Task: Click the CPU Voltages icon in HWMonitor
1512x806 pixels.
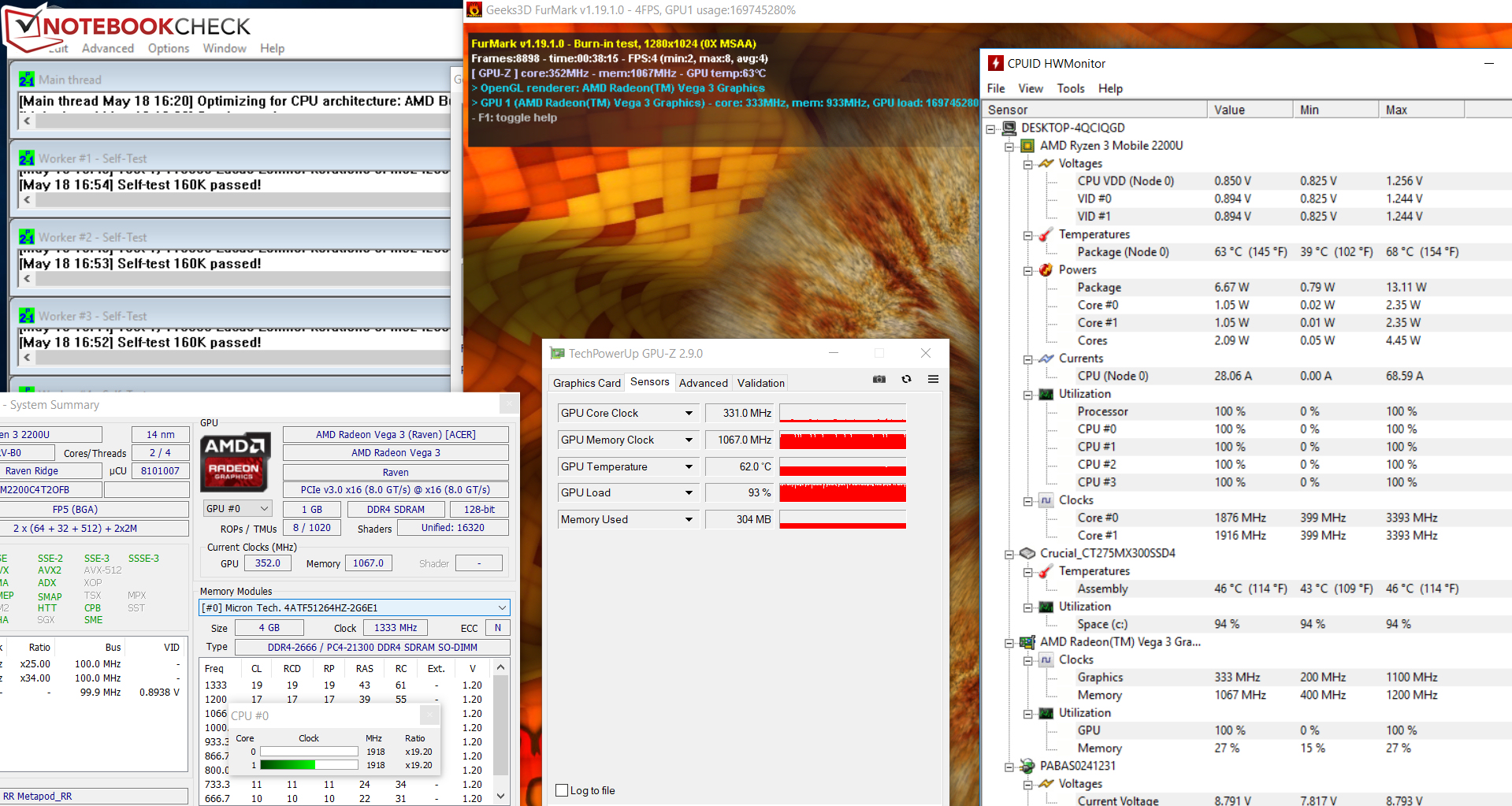Action: coord(1046,164)
